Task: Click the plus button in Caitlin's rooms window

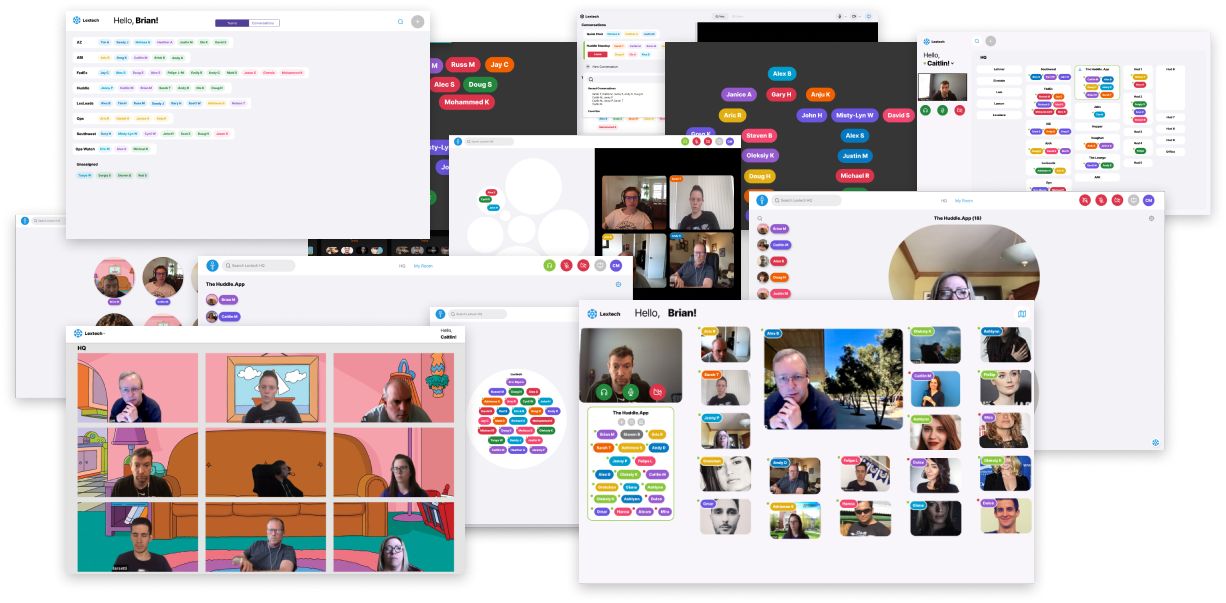Action: pyautogui.click(x=991, y=41)
